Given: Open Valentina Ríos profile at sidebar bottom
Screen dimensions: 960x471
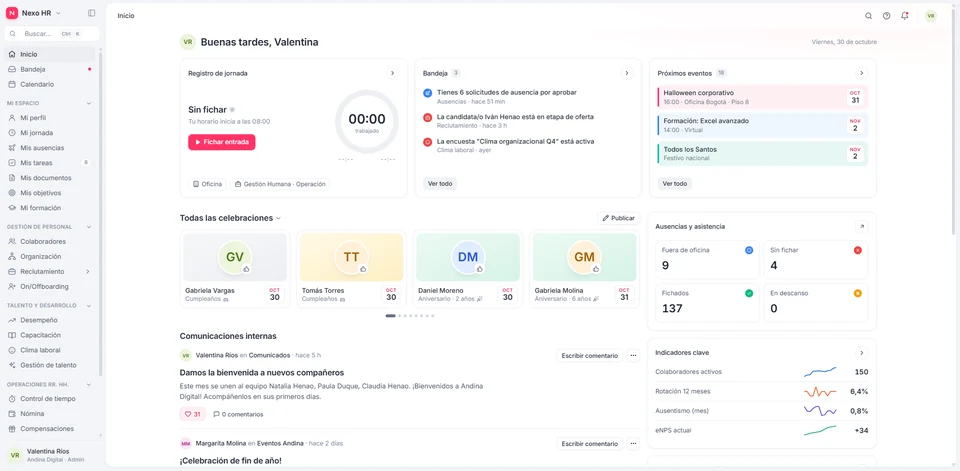Looking at the screenshot, I should click(50, 455).
